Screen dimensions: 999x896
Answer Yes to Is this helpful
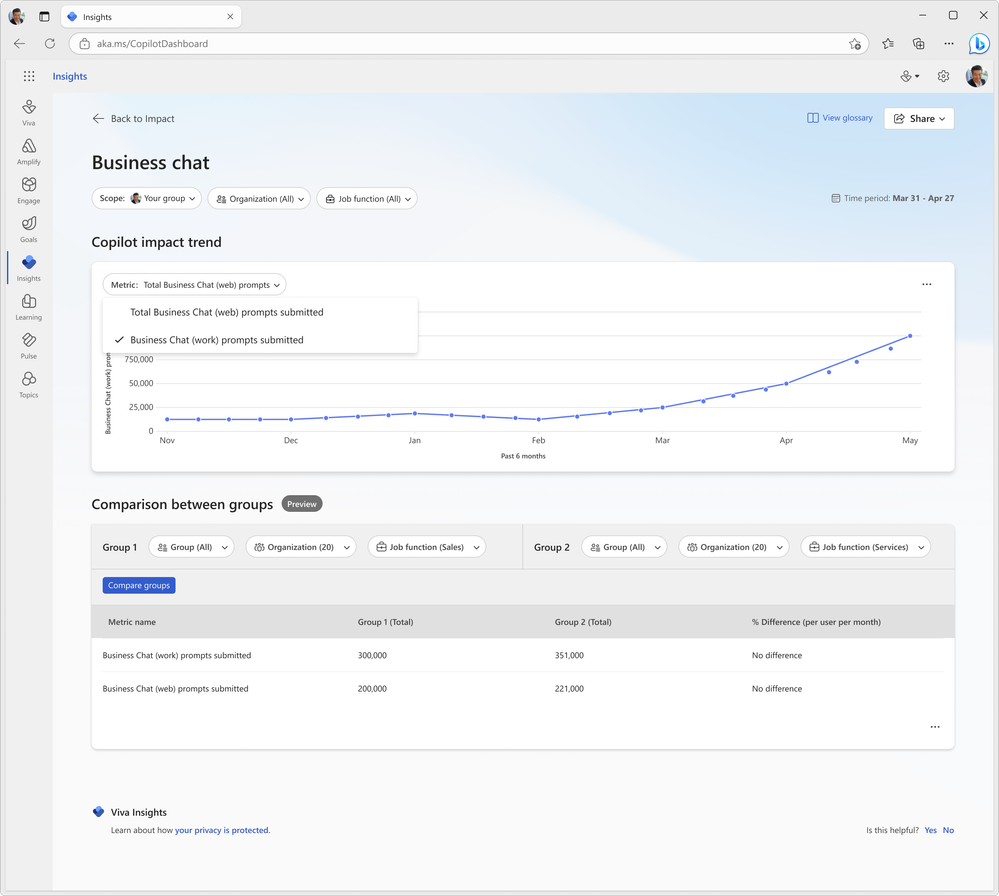tap(931, 830)
